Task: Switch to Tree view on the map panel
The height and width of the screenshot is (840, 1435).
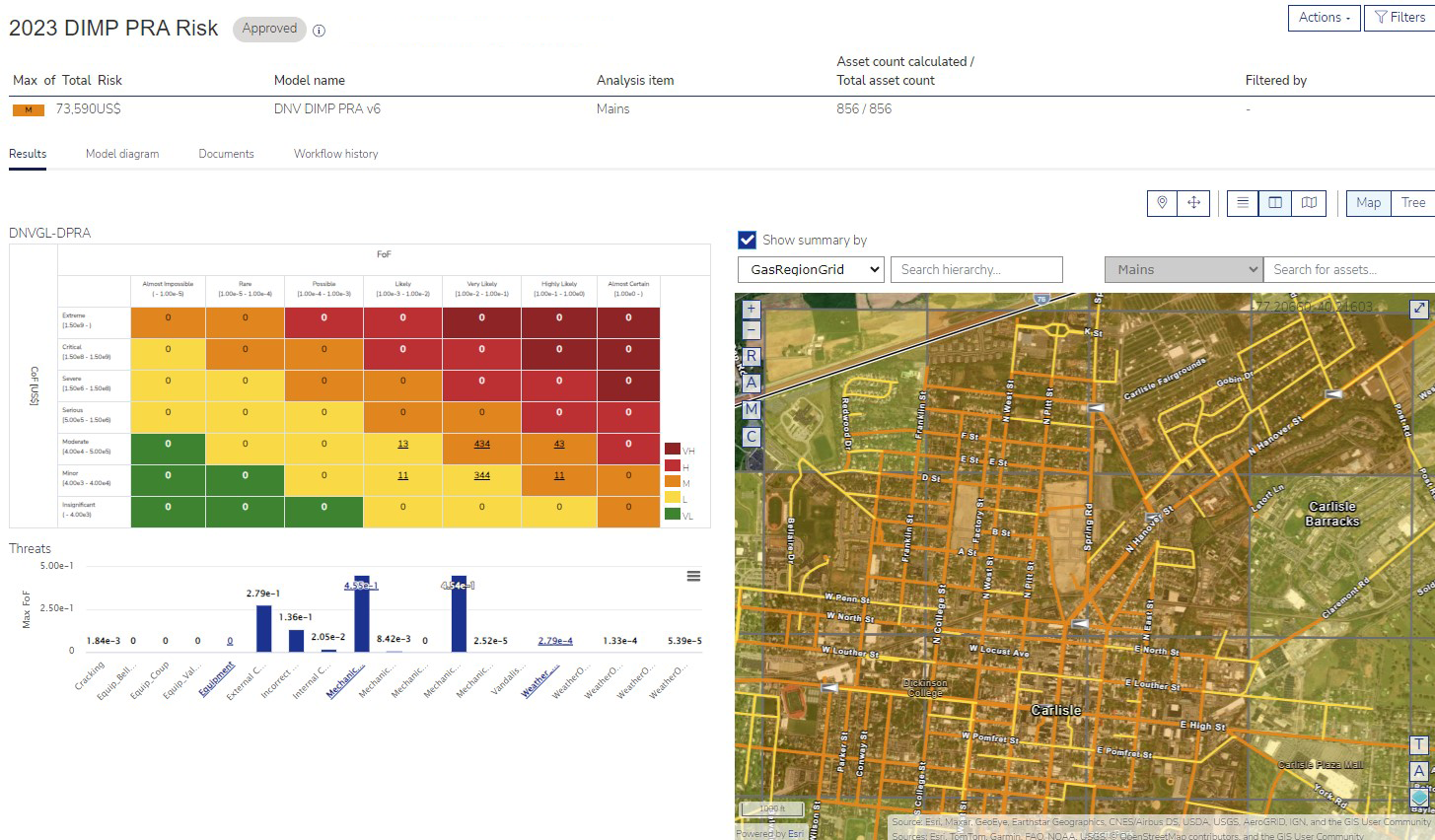Action: [x=1412, y=202]
